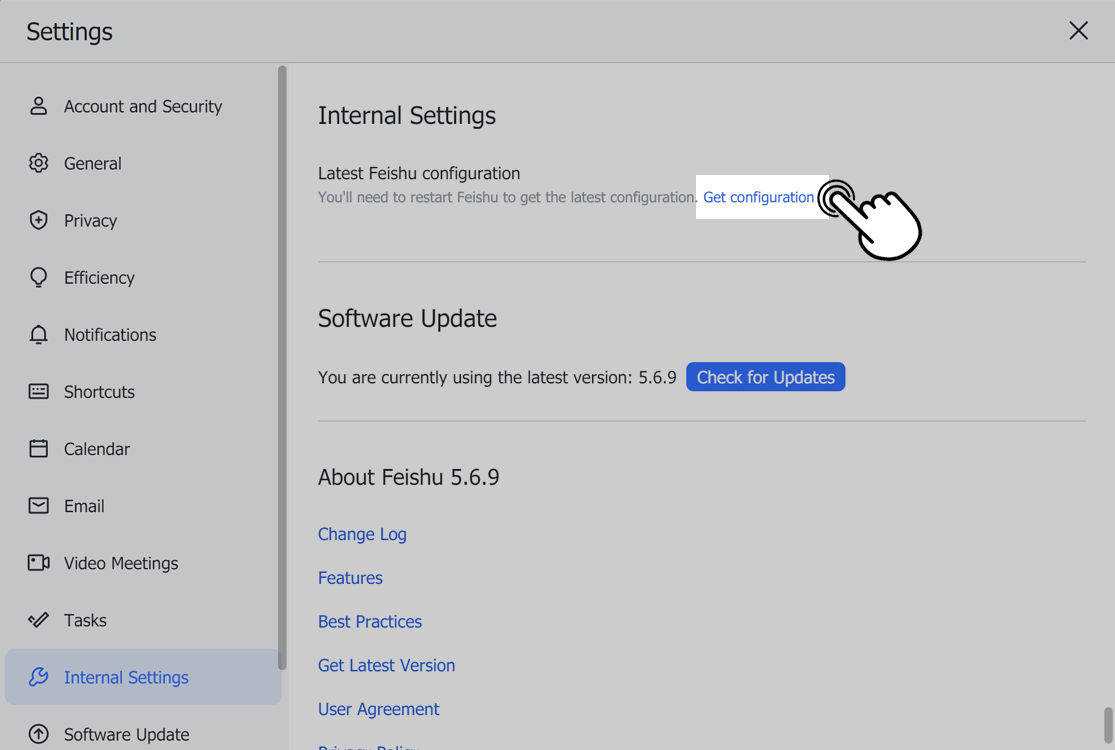This screenshot has height=750, width=1115.
Task: Select the Notifications bell icon
Action: [38, 334]
